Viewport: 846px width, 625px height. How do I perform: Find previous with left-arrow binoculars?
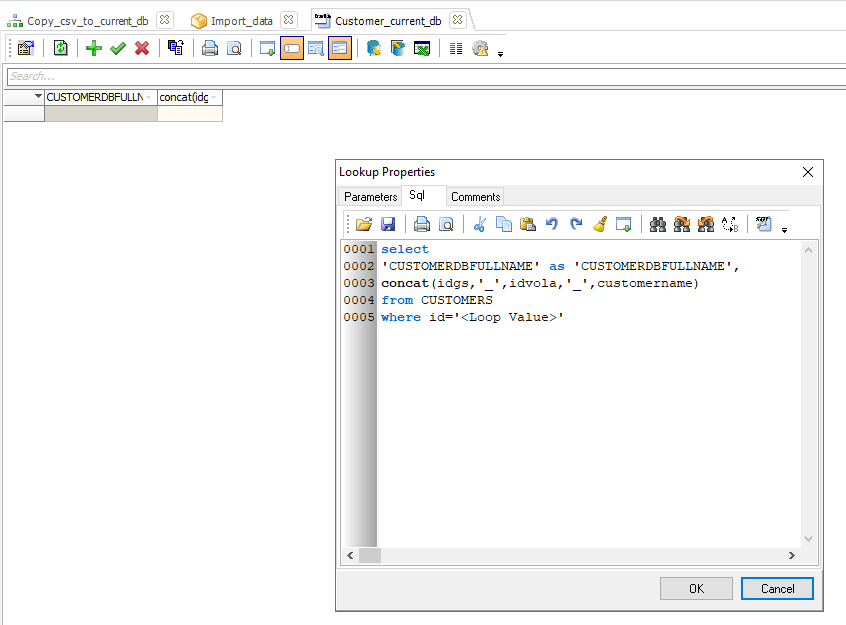coord(706,224)
